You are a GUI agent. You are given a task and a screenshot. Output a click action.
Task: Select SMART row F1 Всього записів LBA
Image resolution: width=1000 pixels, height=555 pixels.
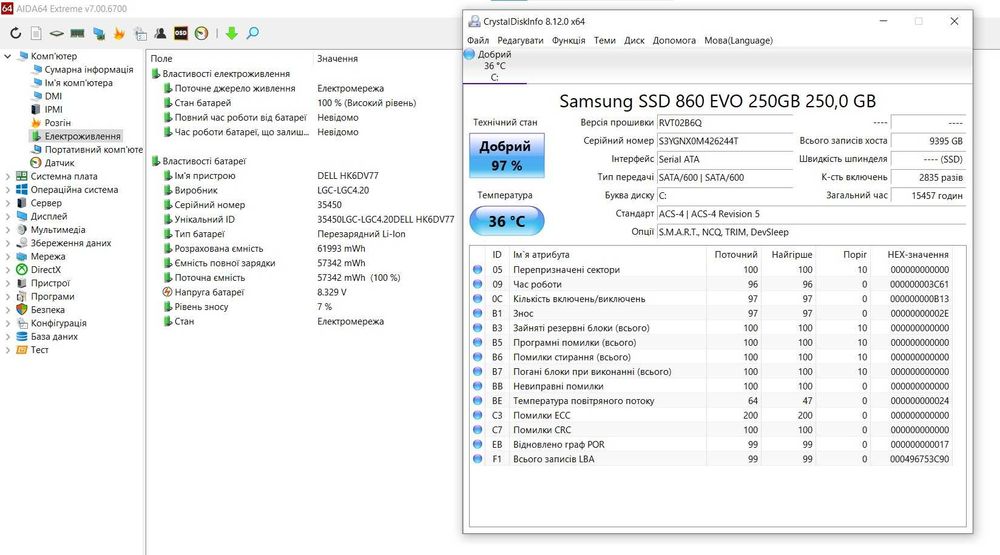coord(711,459)
